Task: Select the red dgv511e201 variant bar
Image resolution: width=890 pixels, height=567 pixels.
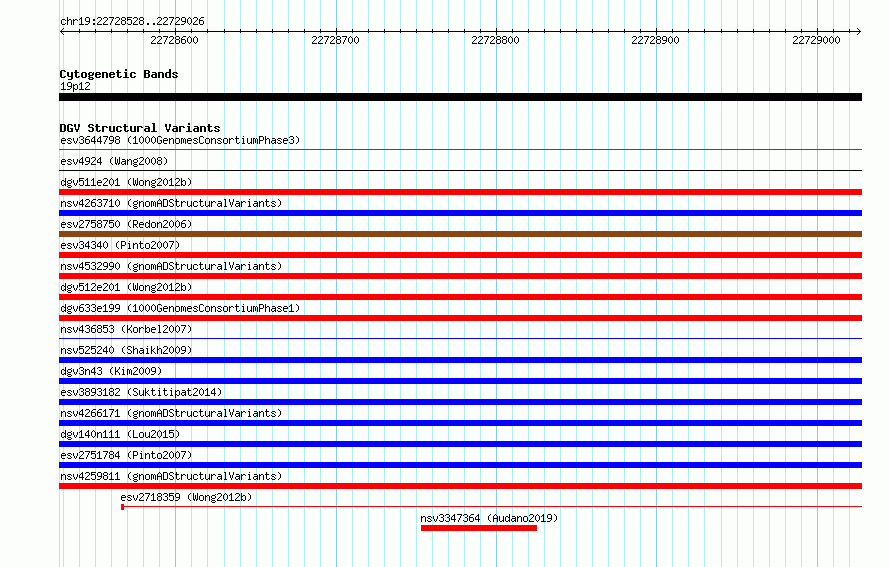Action: [460, 192]
